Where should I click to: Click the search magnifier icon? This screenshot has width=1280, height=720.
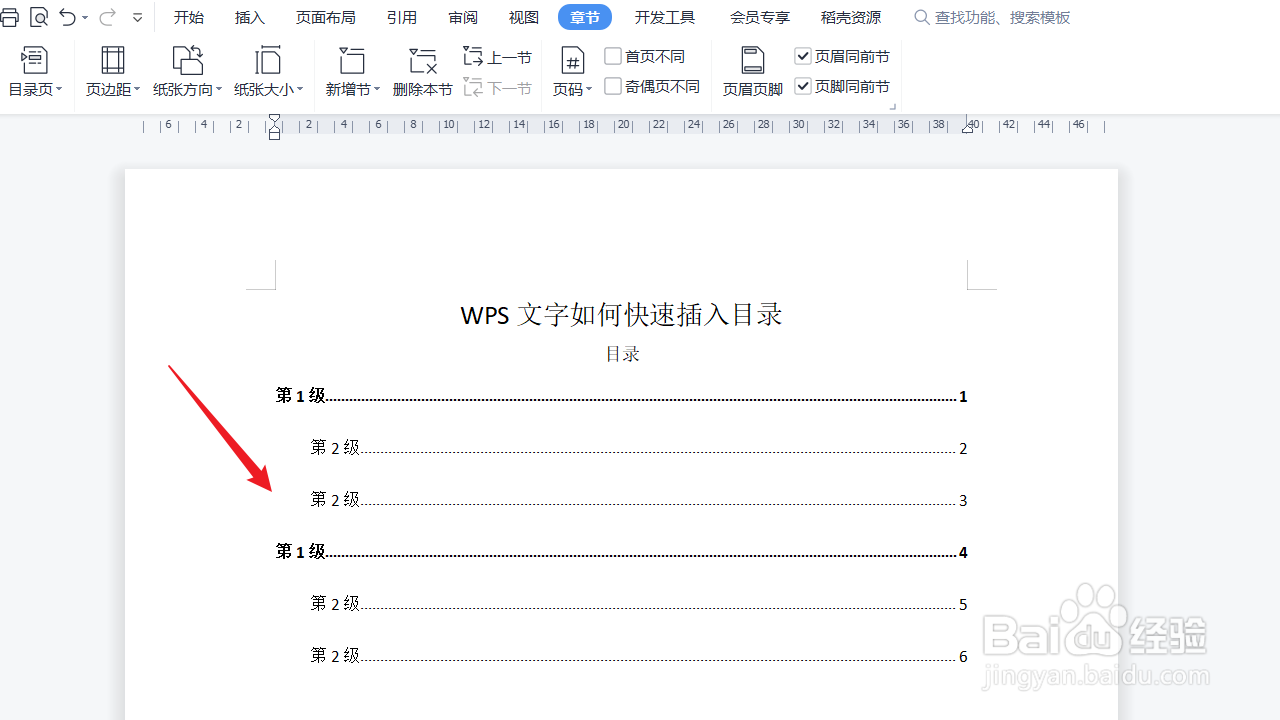(922, 17)
